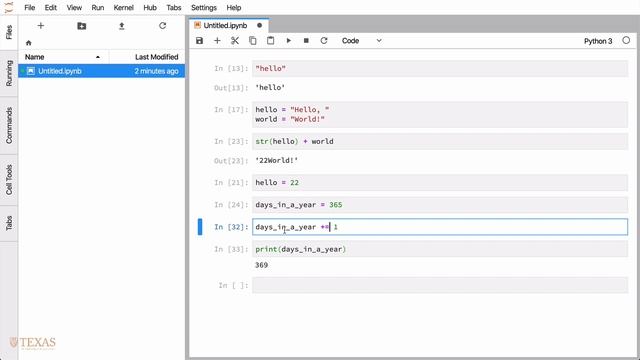Insert a cell below with plus icon
This screenshot has height=360, width=640.
pyautogui.click(x=217, y=41)
